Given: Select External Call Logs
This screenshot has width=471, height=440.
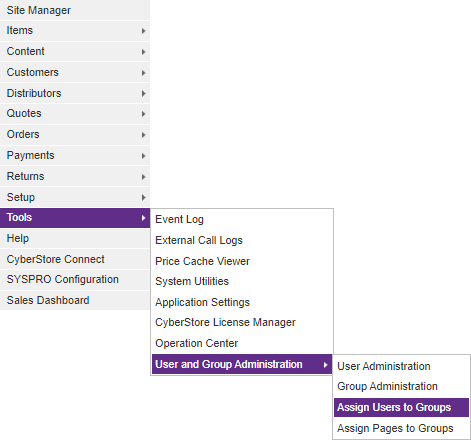Looking at the screenshot, I should tap(242, 240).
